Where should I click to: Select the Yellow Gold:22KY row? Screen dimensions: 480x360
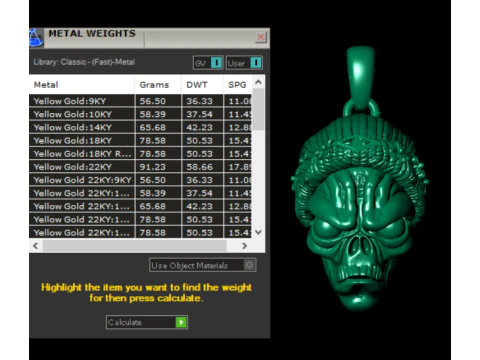point(140,167)
